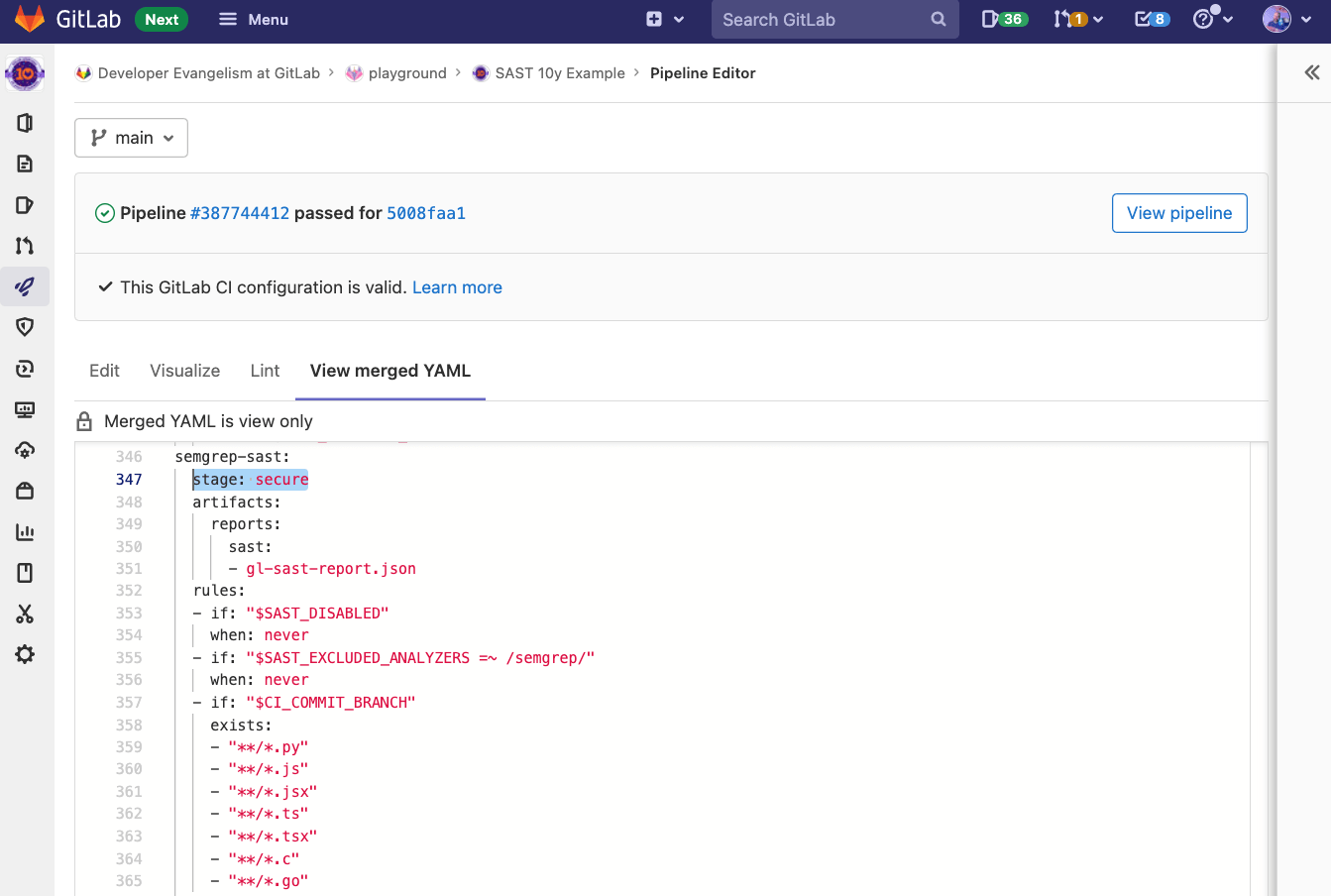1331x896 pixels.
Task: Open the Merge requests sidebar icon
Action: 25,245
